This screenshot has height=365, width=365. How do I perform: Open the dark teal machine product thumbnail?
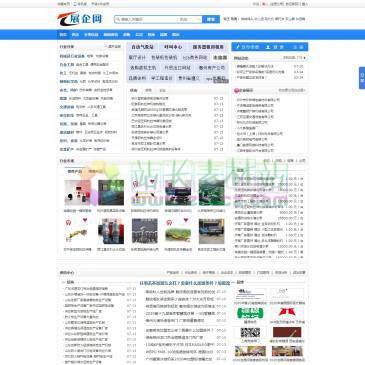click(111, 193)
